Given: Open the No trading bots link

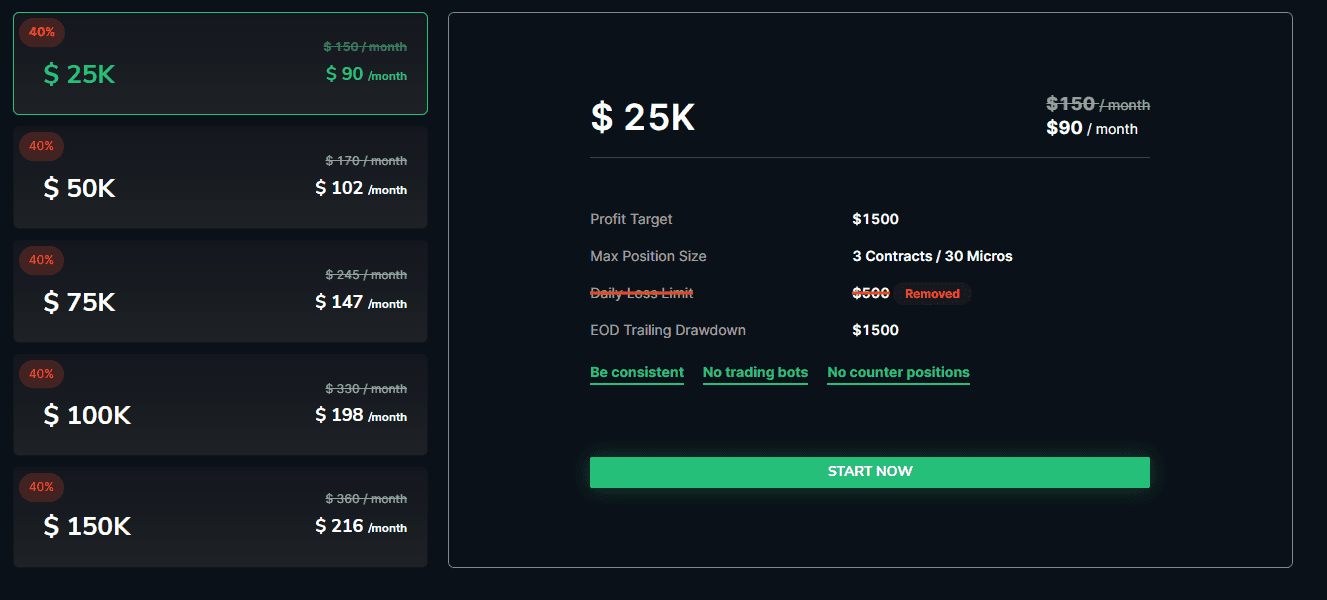Looking at the screenshot, I should coord(755,373).
